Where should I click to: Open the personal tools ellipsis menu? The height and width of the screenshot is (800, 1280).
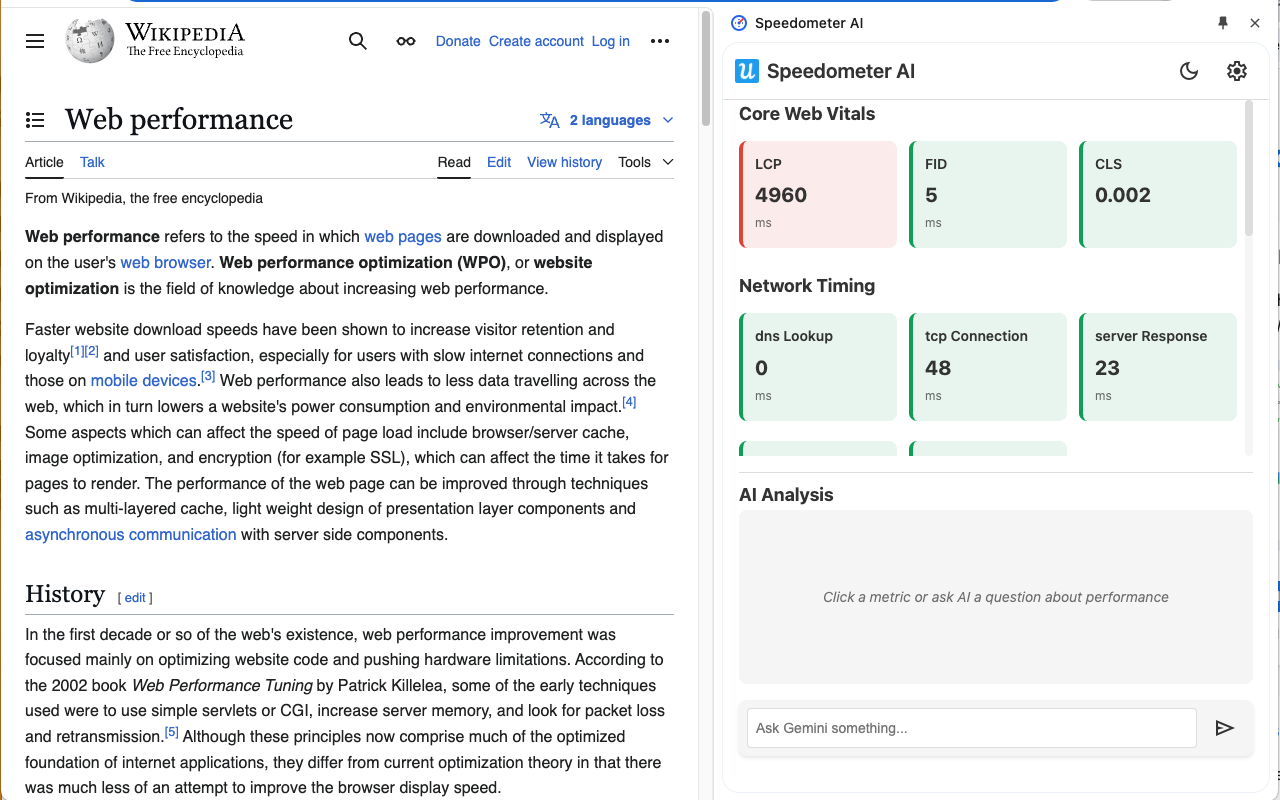pyautogui.click(x=660, y=41)
